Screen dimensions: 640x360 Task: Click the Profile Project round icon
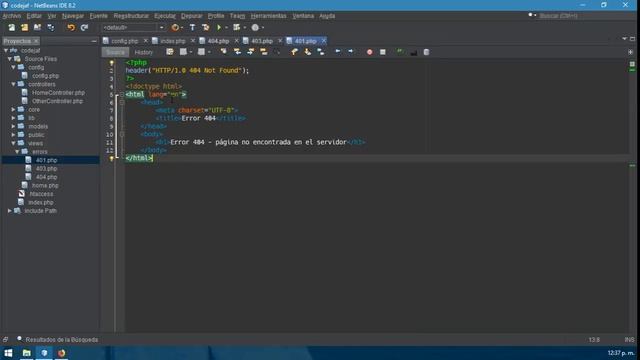click(x=255, y=27)
